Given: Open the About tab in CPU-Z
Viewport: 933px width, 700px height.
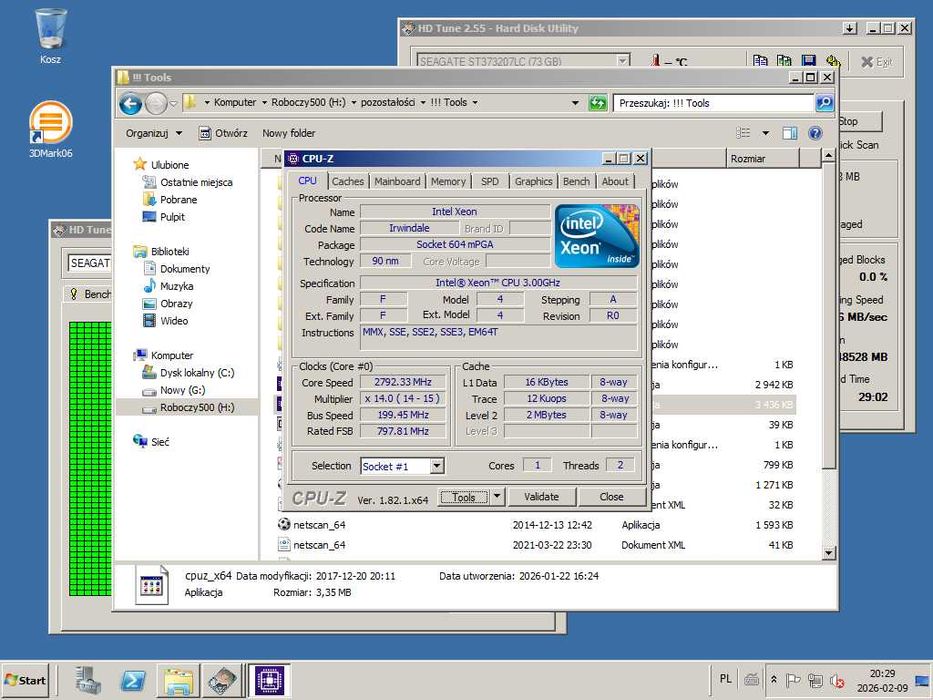Looking at the screenshot, I should (615, 182).
